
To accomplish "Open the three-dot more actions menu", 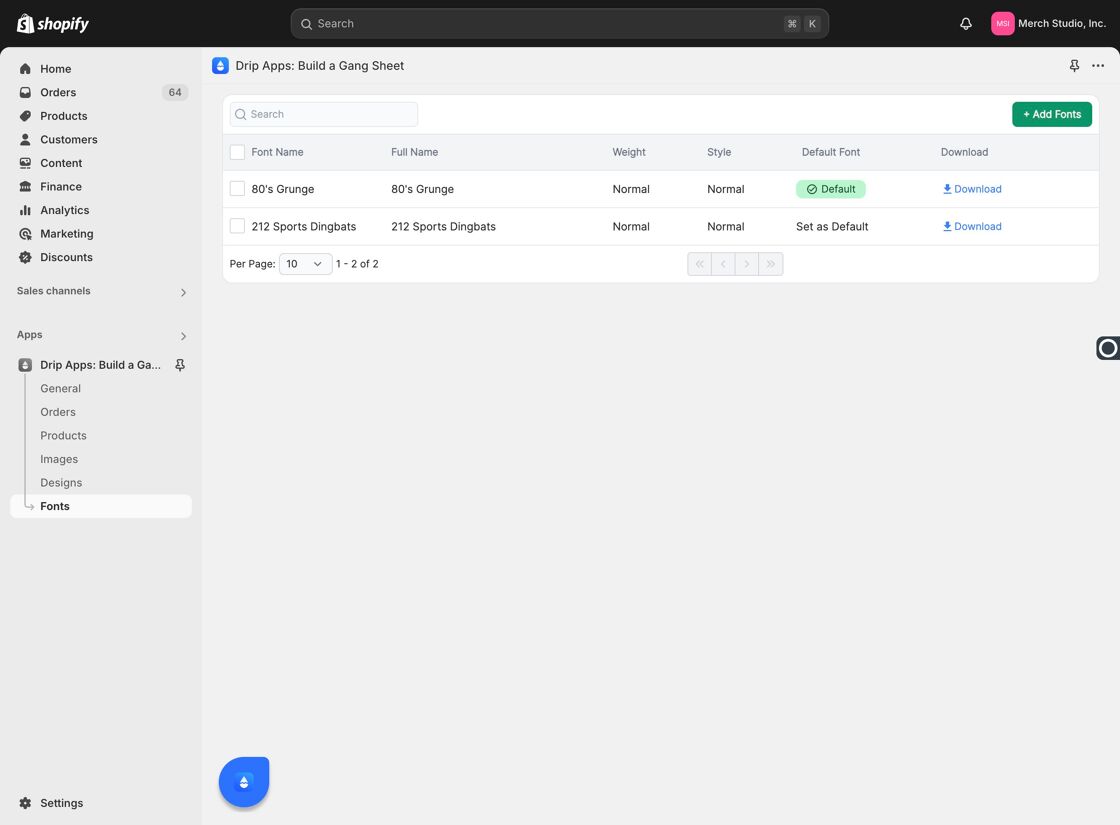I will [x=1098, y=66].
